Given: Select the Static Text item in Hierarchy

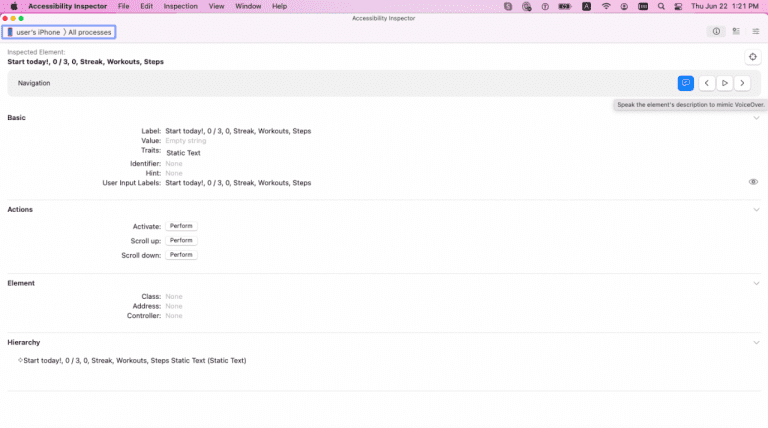Looking at the screenshot, I should pos(134,360).
